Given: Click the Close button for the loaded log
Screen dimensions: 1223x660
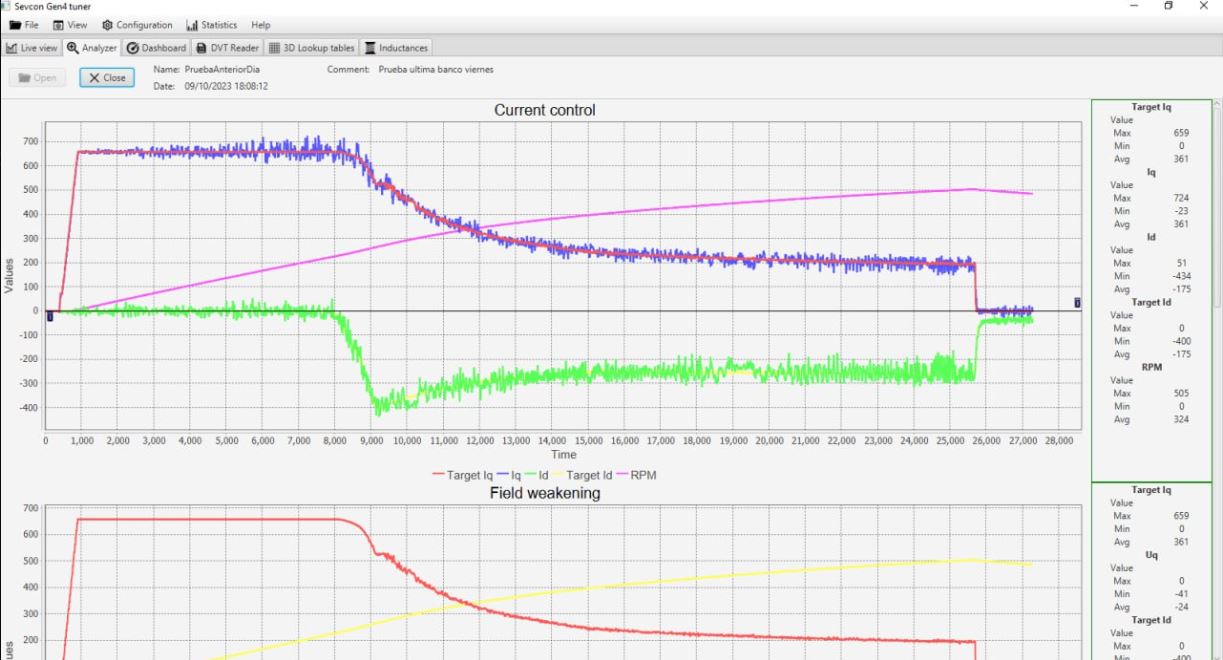Looking at the screenshot, I should point(106,78).
